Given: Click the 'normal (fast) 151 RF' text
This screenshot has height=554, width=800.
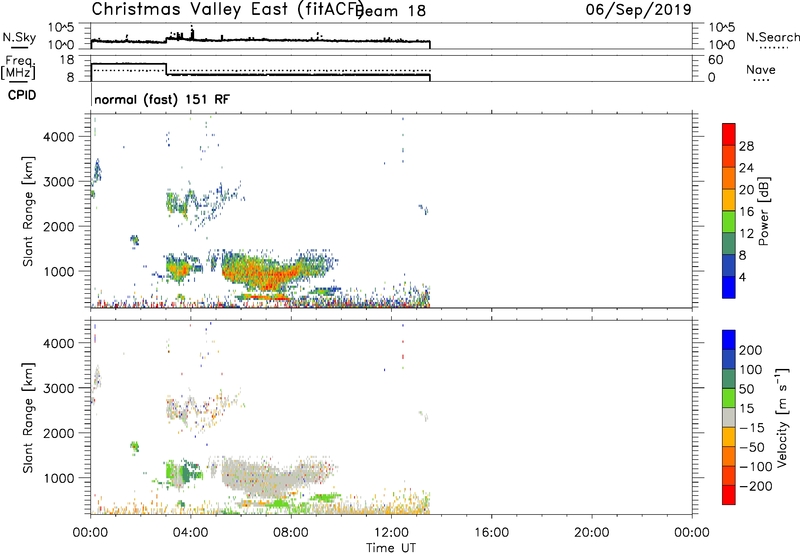Looking at the screenshot, I should [162, 99].
